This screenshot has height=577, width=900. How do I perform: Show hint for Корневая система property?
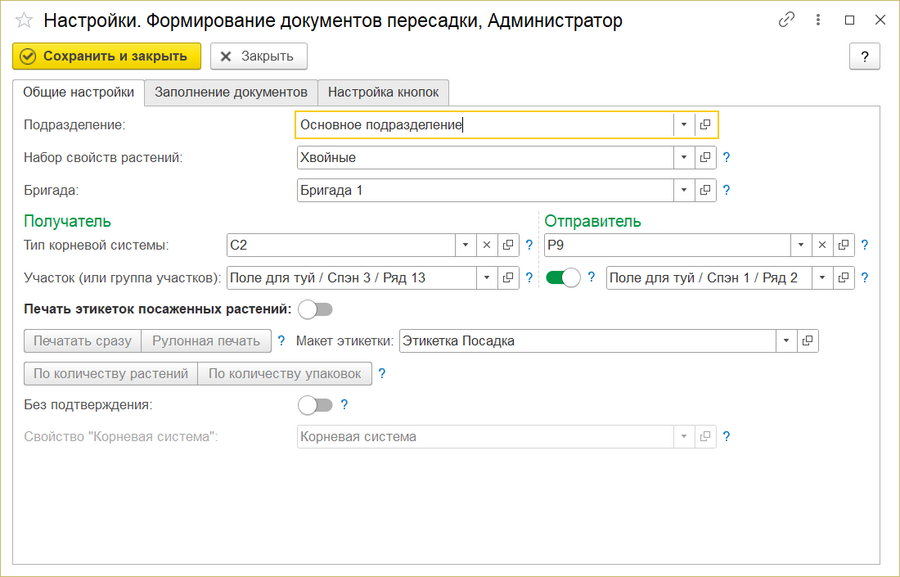726,436
